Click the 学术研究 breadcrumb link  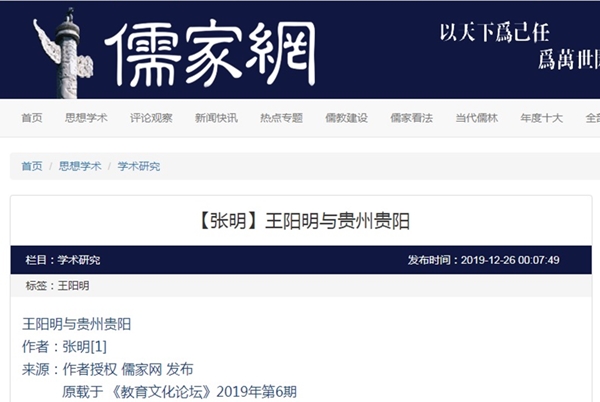point(138,167)
